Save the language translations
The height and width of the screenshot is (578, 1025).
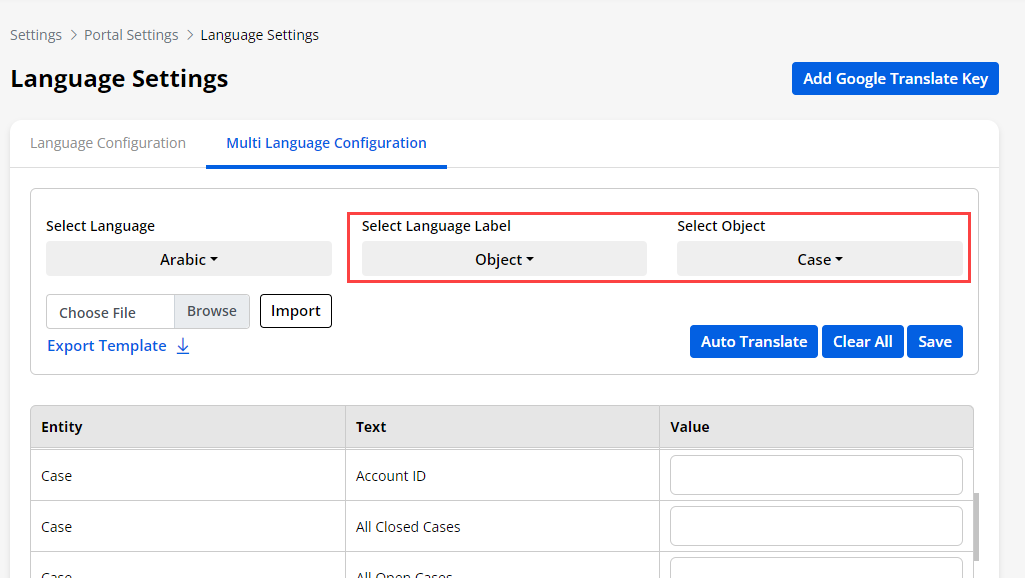pyautogui.click(x=934, y=341)
